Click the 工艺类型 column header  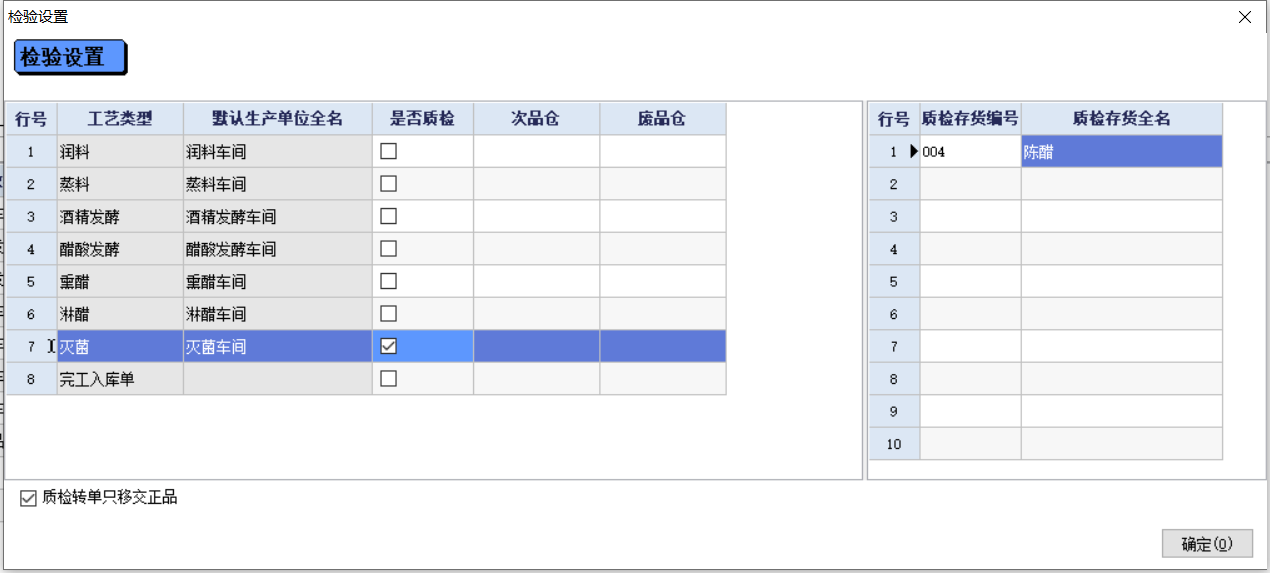coord(120,119)
